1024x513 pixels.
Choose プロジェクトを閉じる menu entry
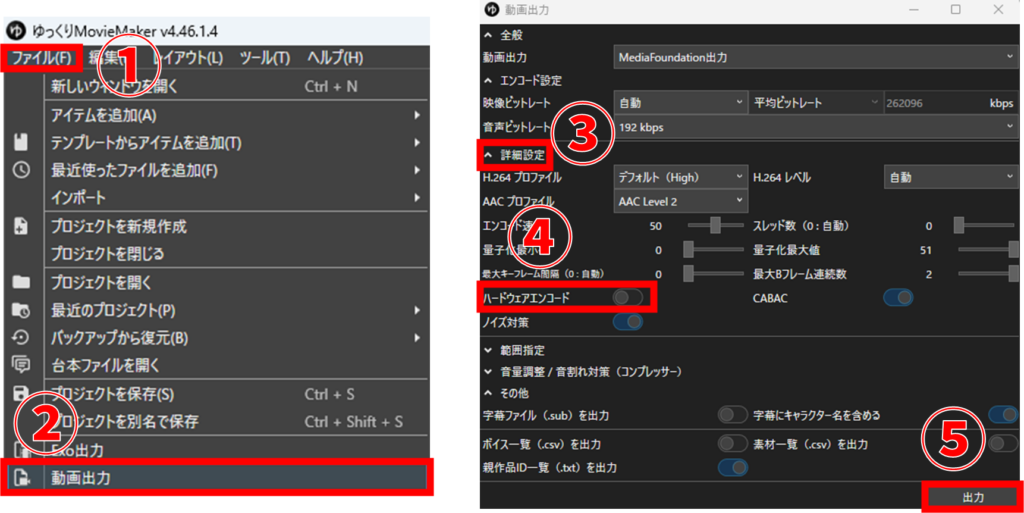235,253
